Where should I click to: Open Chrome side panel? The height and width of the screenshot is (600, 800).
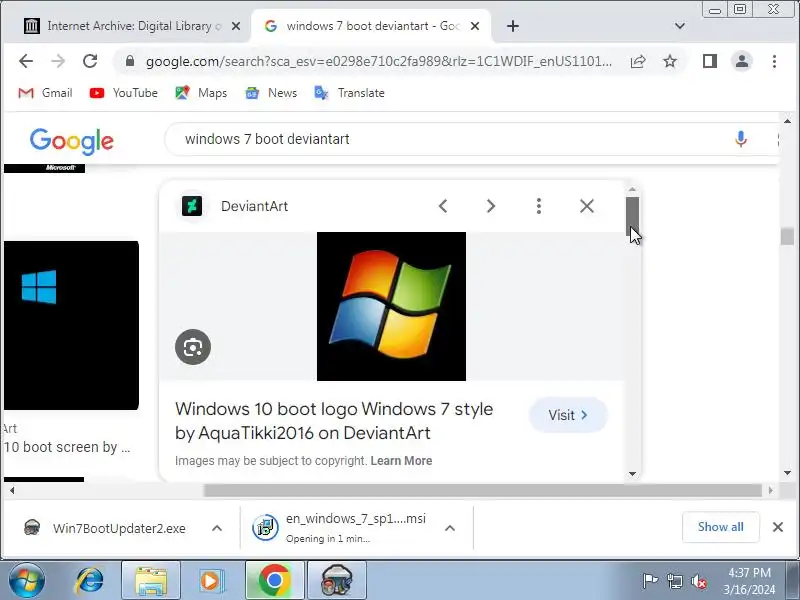point(710,61)
